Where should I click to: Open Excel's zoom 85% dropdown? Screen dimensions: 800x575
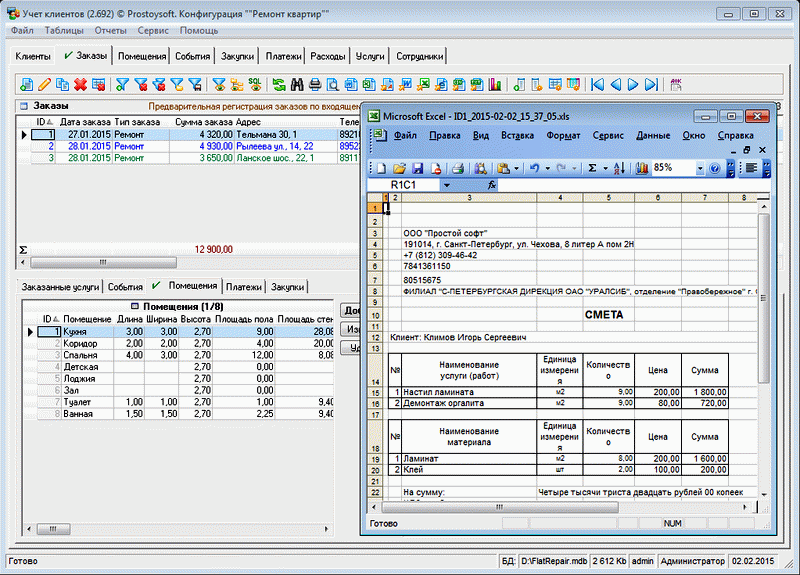click(x=700, y=168)
